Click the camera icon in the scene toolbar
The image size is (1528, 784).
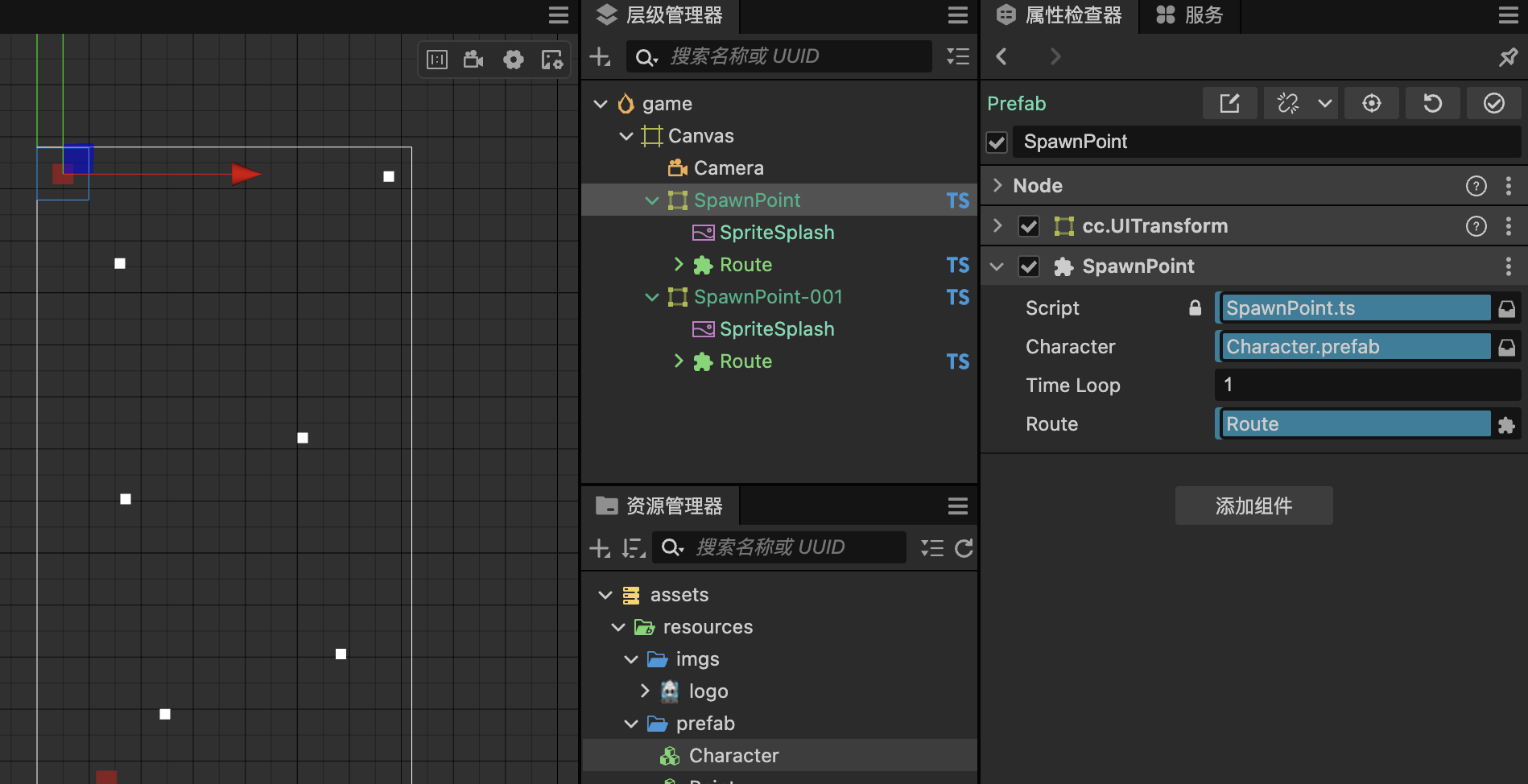pos(474,60)
